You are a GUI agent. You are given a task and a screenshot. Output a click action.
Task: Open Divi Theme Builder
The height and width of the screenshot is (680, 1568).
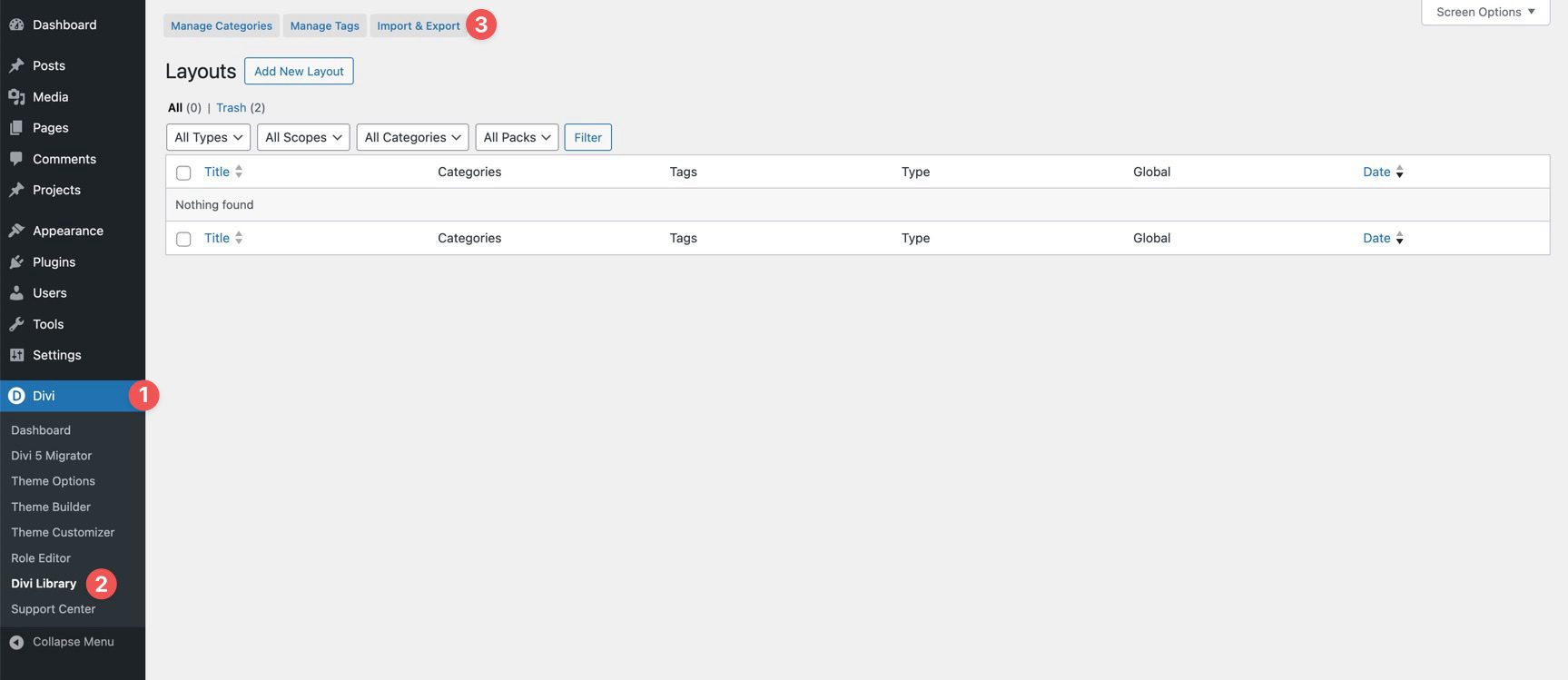click(51, 507)
